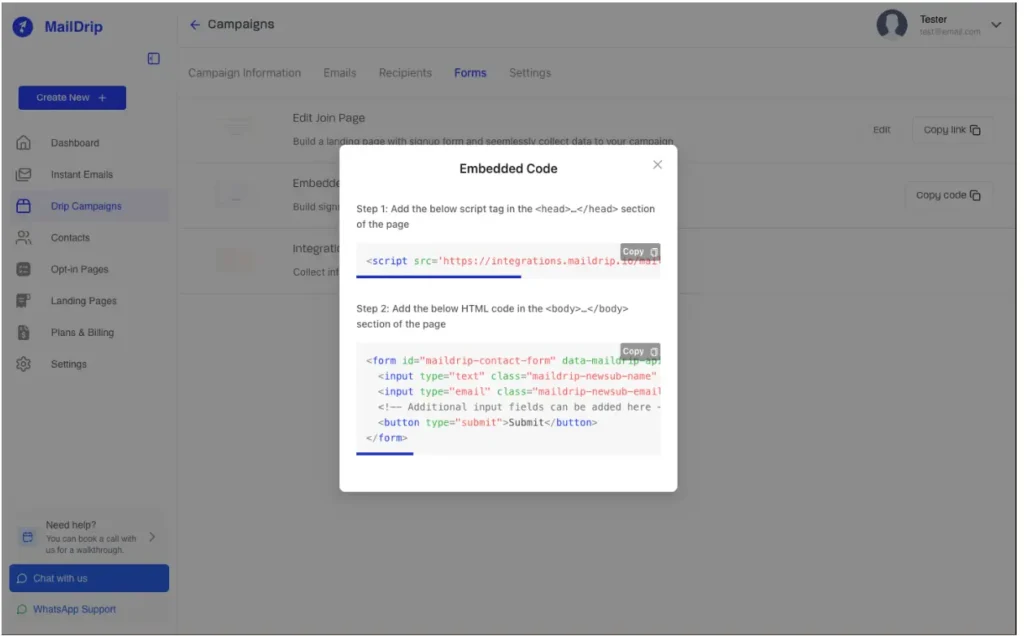Screen dimensions: 1024x636
Task: Click the Landing Pages icon
Action: pyautogui.click(x=24, y=300)
